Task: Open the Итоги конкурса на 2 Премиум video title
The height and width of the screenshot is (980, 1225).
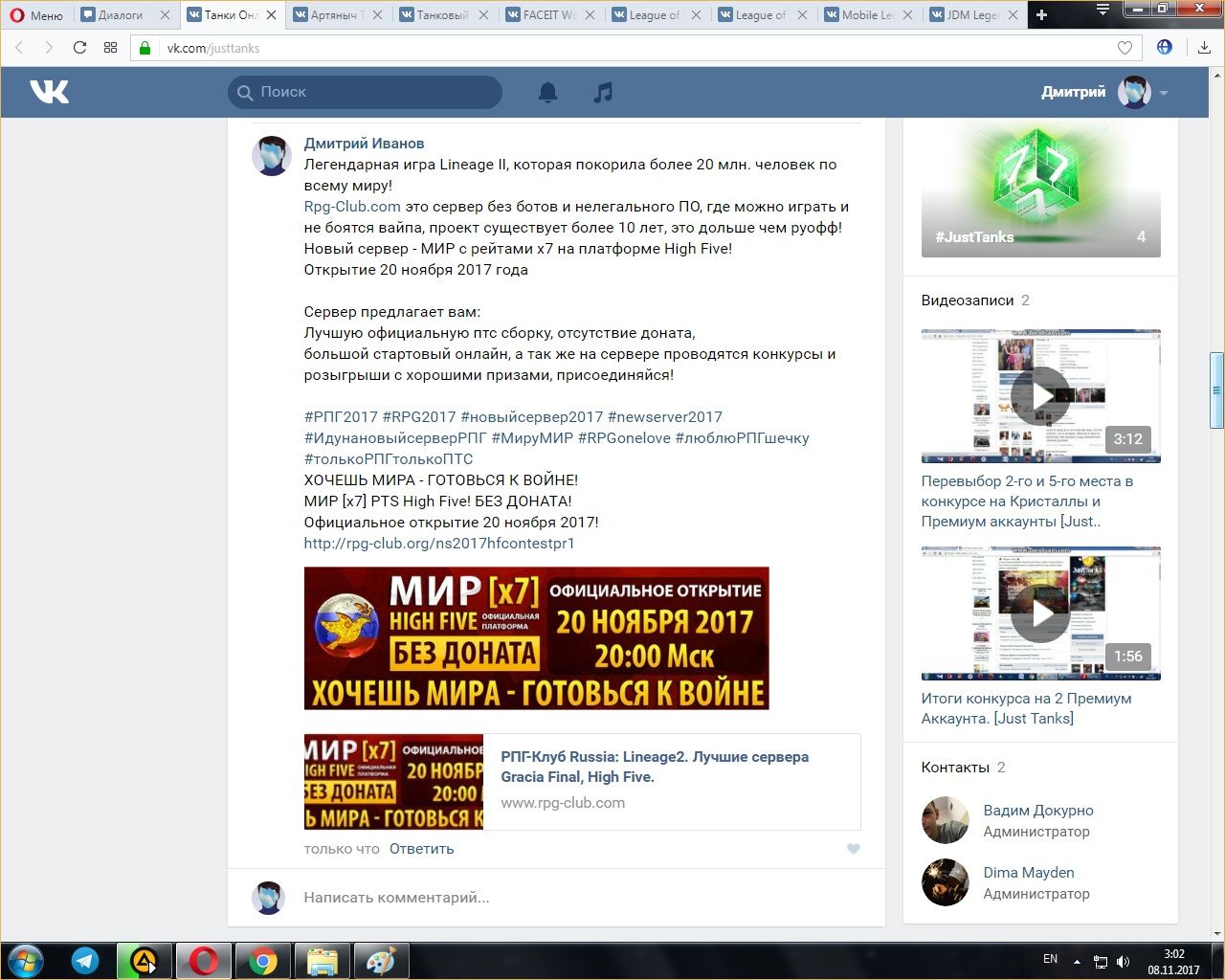Action: [1026, 708]
